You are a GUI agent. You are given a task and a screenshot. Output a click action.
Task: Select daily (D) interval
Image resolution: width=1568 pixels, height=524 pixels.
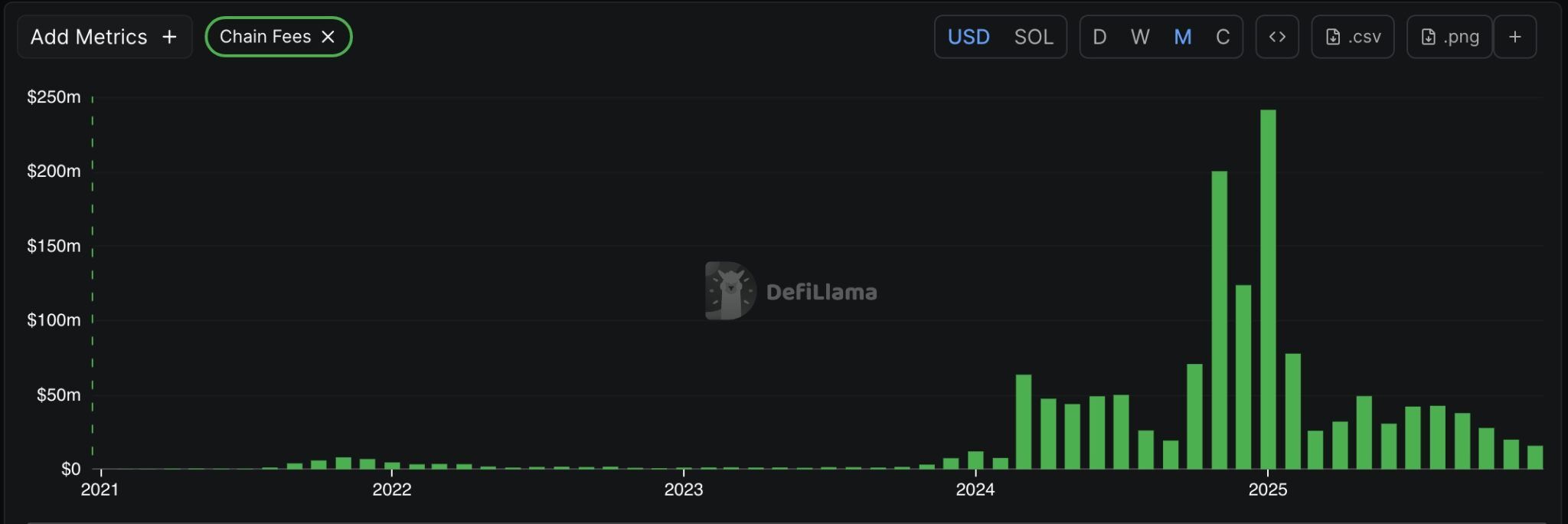point(1099,37)
